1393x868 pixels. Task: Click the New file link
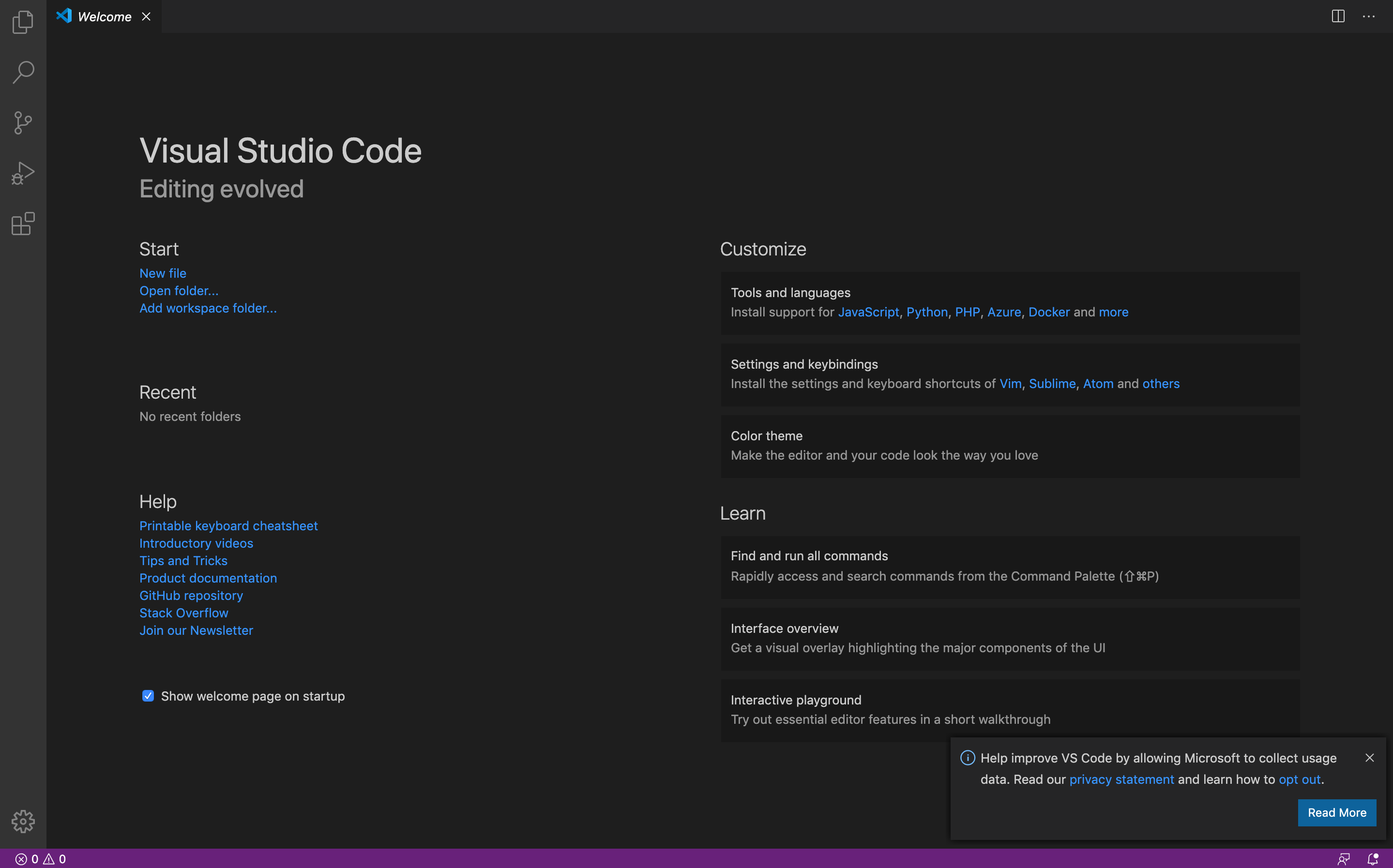163,273
